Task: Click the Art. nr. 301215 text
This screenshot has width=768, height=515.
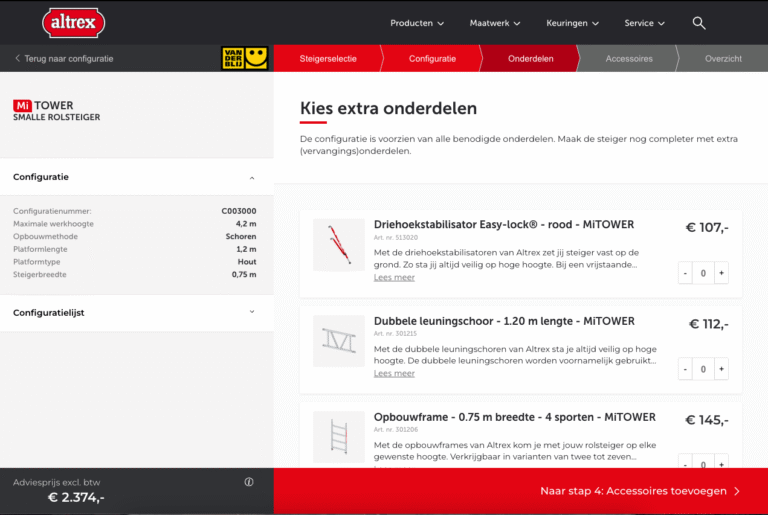Action: pyautogui.click(x=395, y=334)
